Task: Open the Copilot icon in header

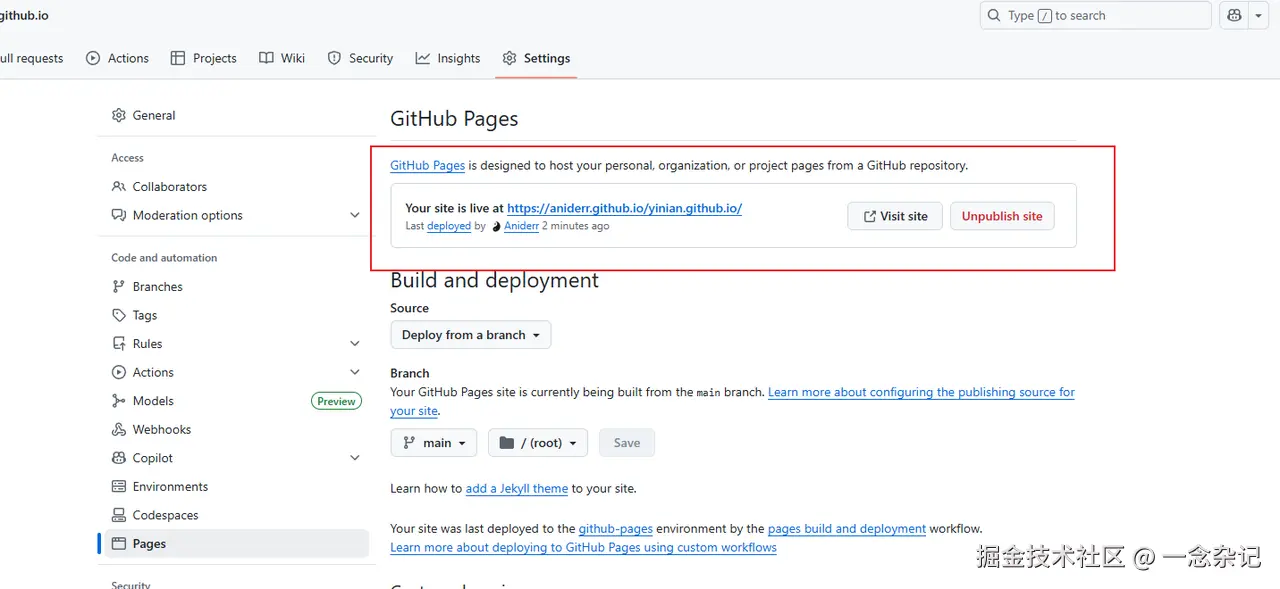Action: pos(1234,15)
